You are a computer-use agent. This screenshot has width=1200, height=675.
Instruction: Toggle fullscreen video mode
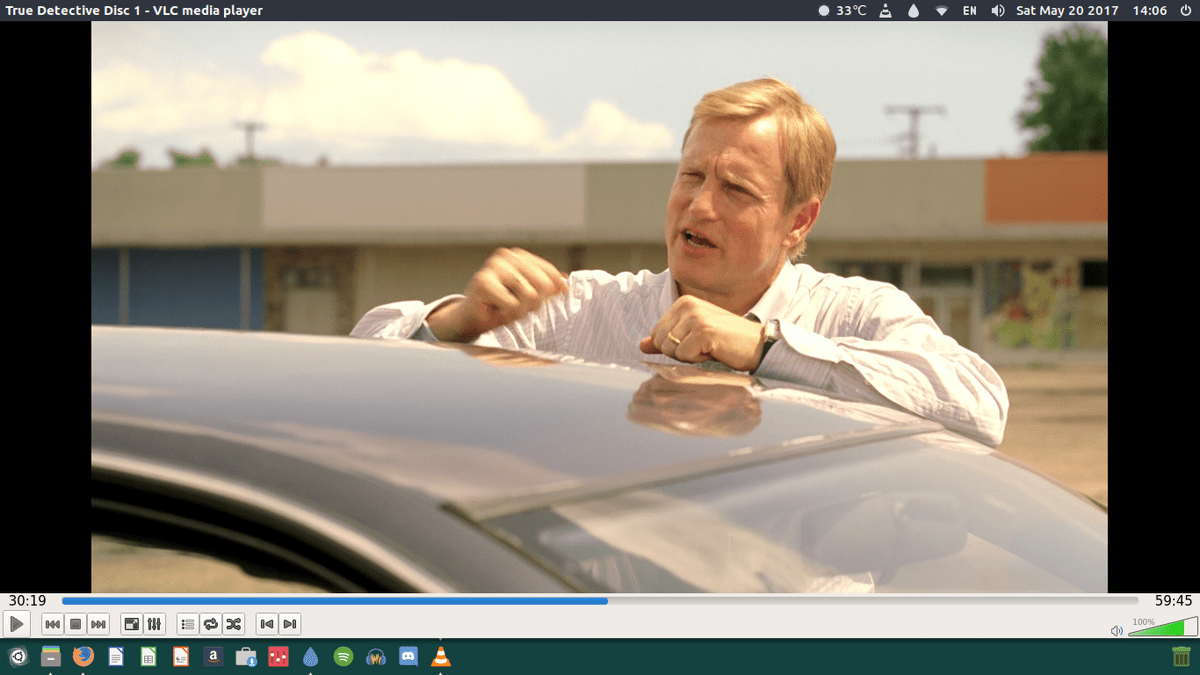click(x=131, y=624)
